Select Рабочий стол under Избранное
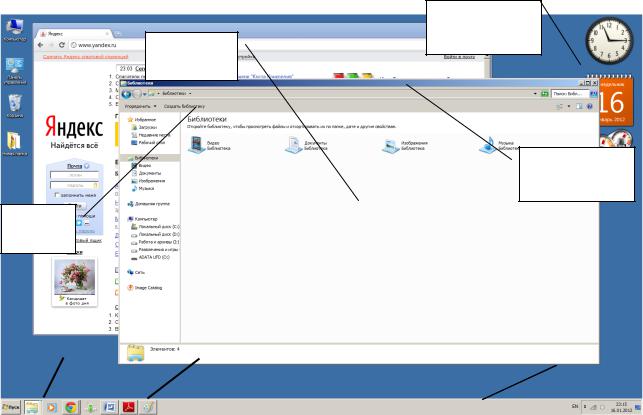The height and width of the screenshot is (415, 643). (x=148, y=142)
